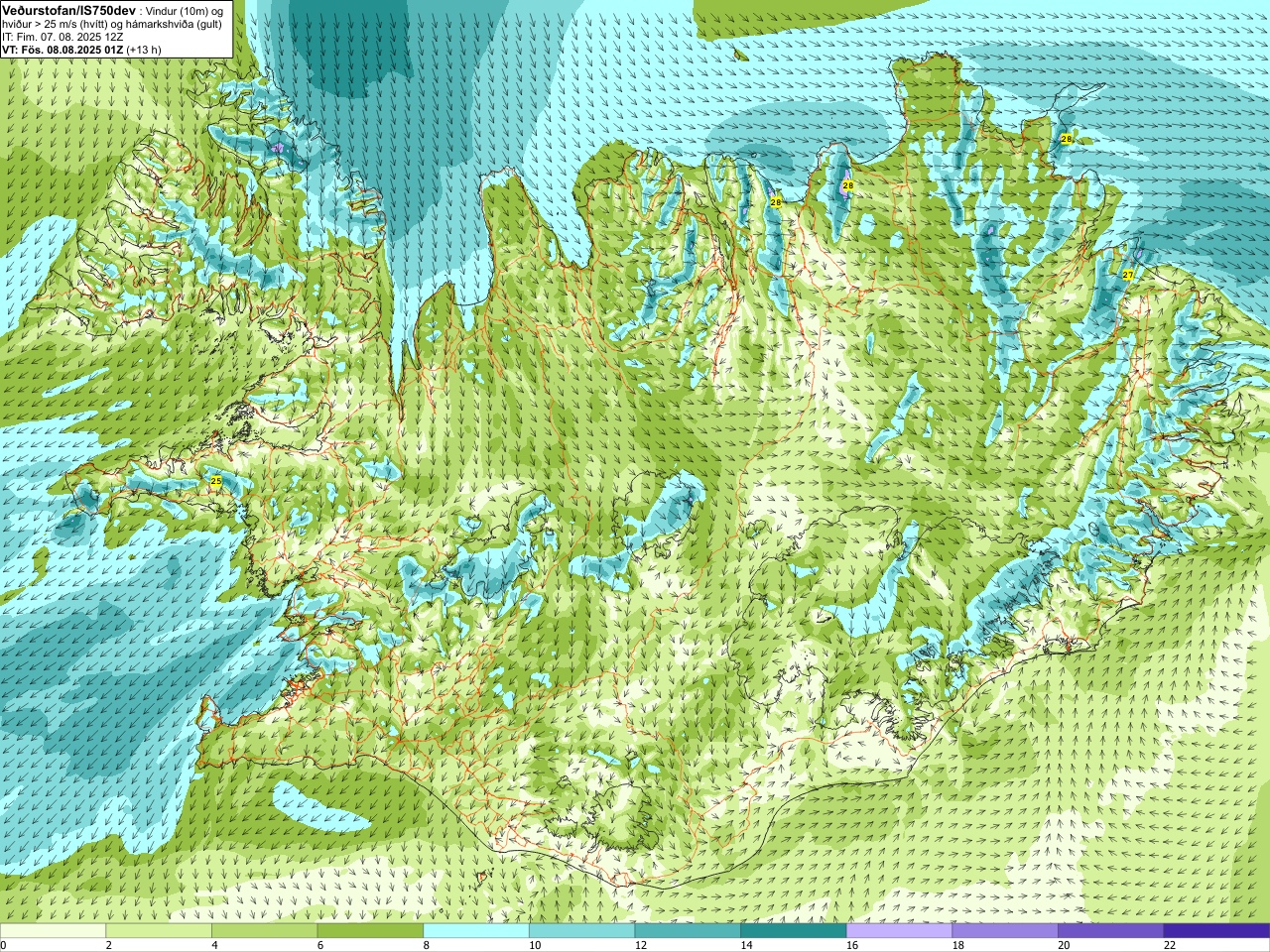Click the legend tick number 6
This screenshot has height=952, width=1270.
[x=320, y=946]
